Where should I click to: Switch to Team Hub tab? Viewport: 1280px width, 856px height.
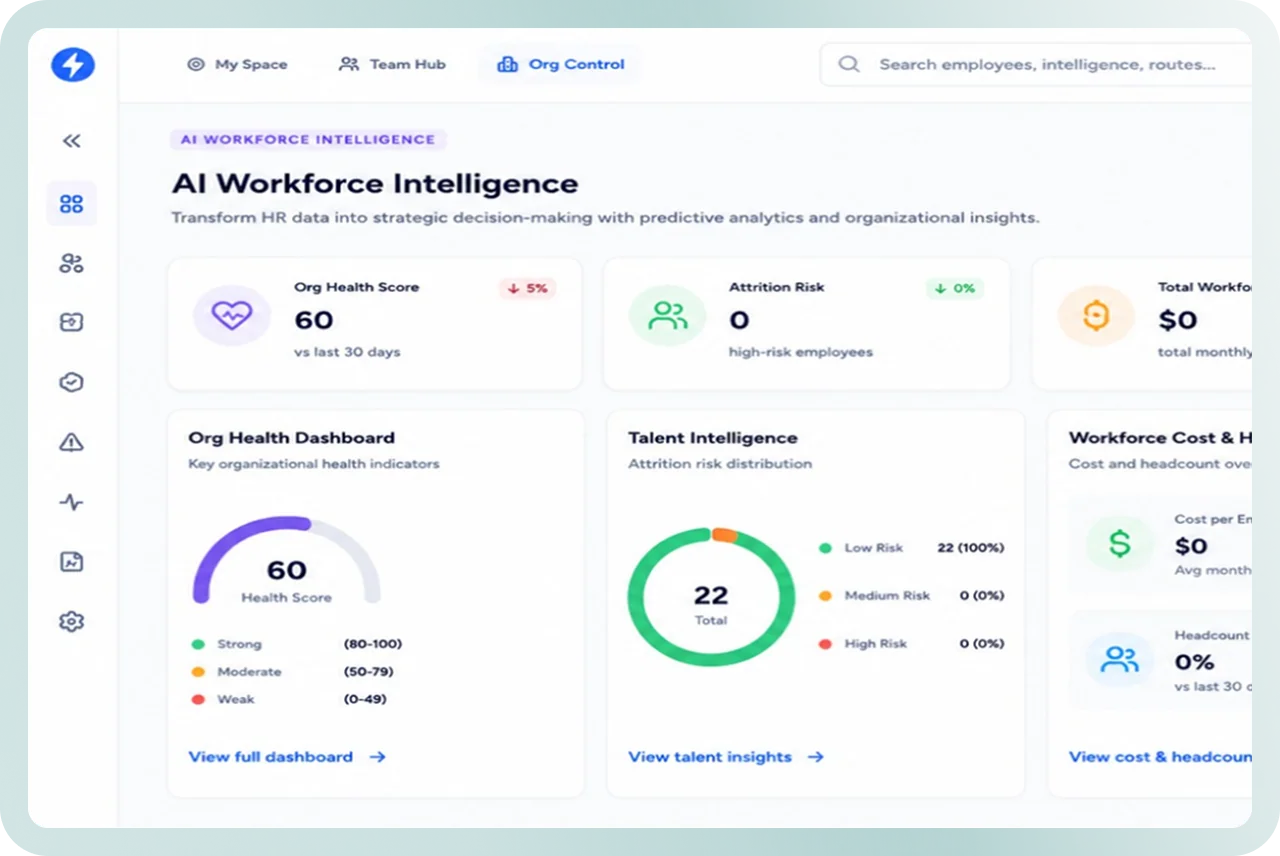coord(392,64)
